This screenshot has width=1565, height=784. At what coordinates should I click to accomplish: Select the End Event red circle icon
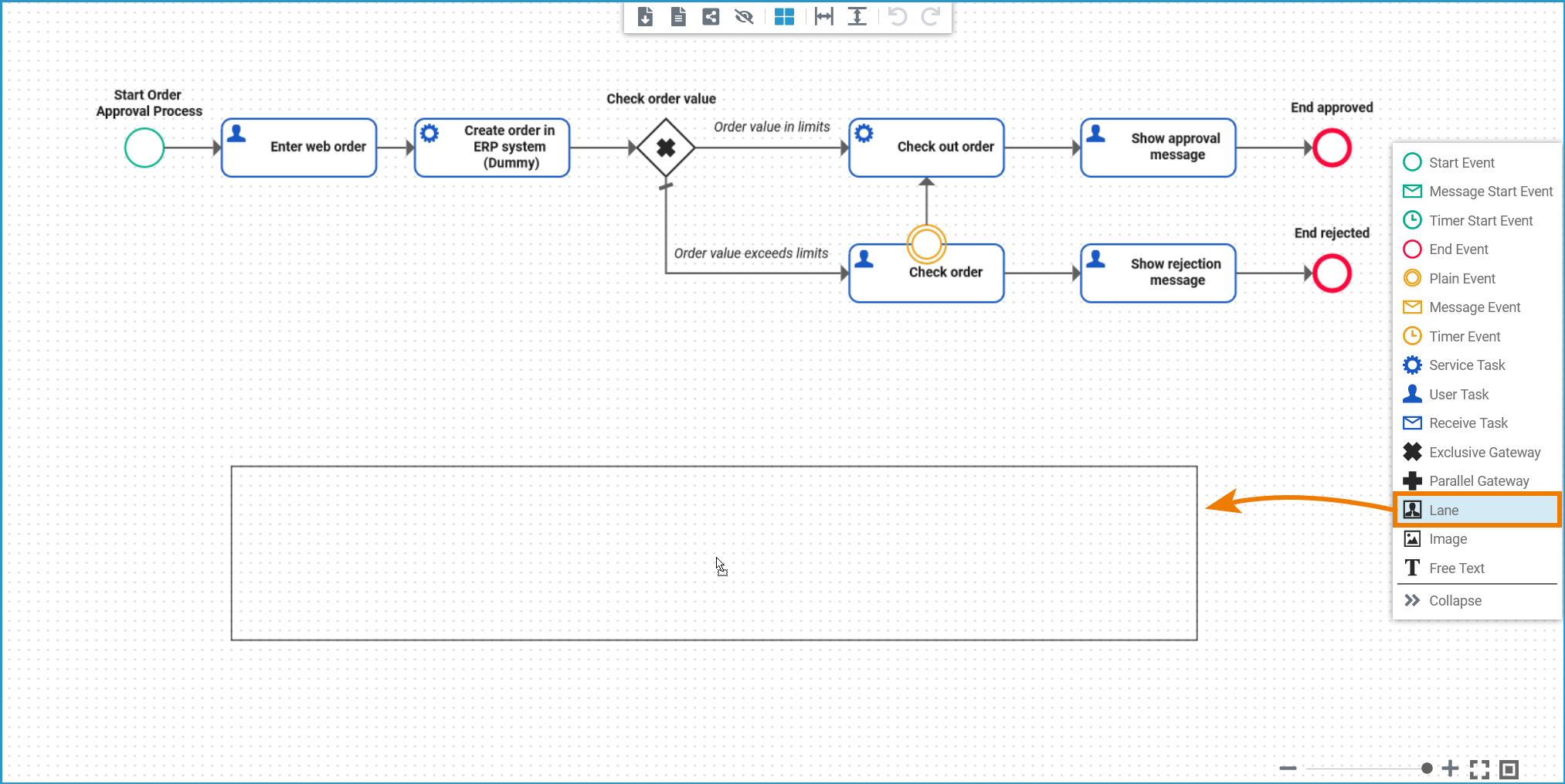click(1412, 249)
